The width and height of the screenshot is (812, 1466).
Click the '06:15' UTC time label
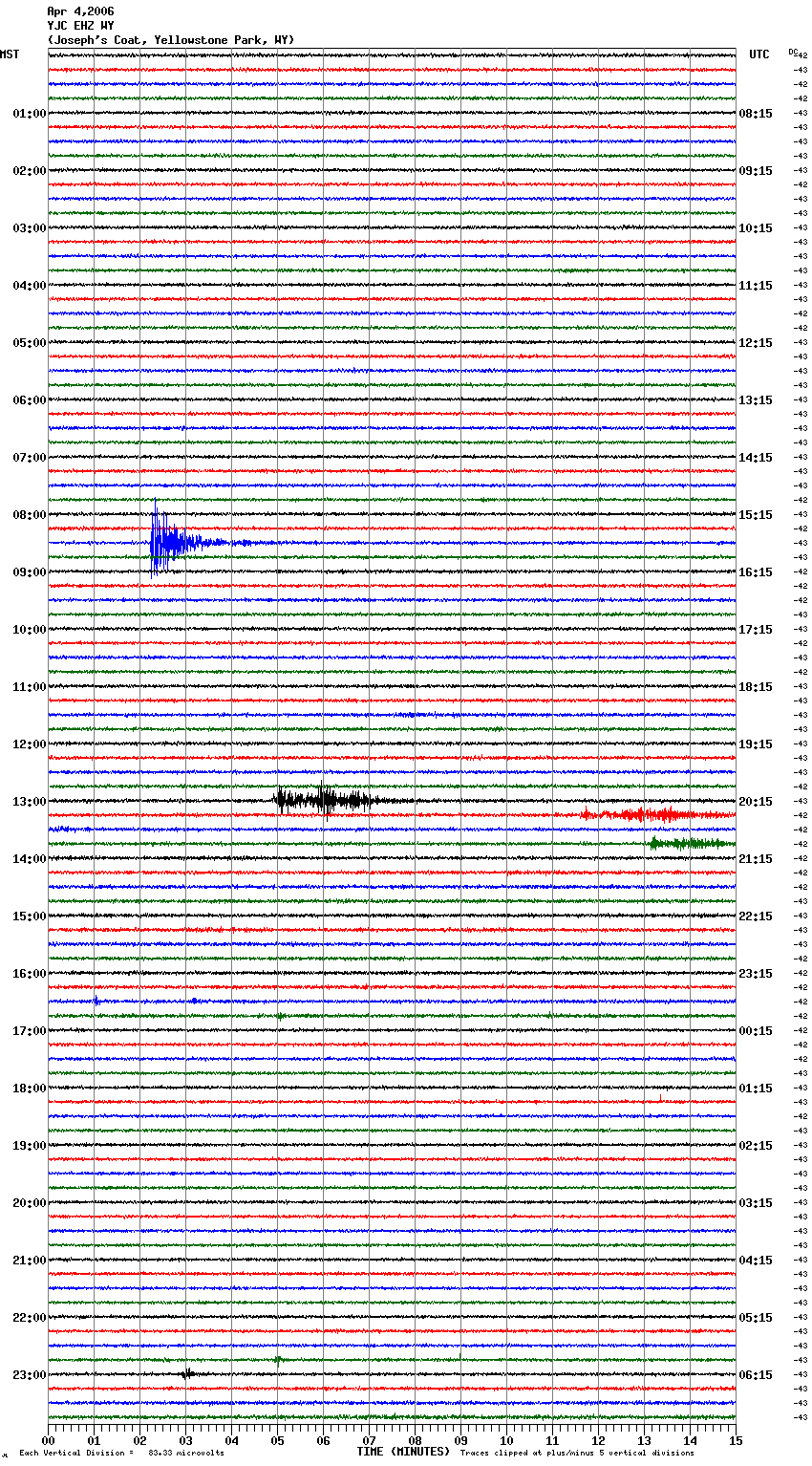(756, 1375)
